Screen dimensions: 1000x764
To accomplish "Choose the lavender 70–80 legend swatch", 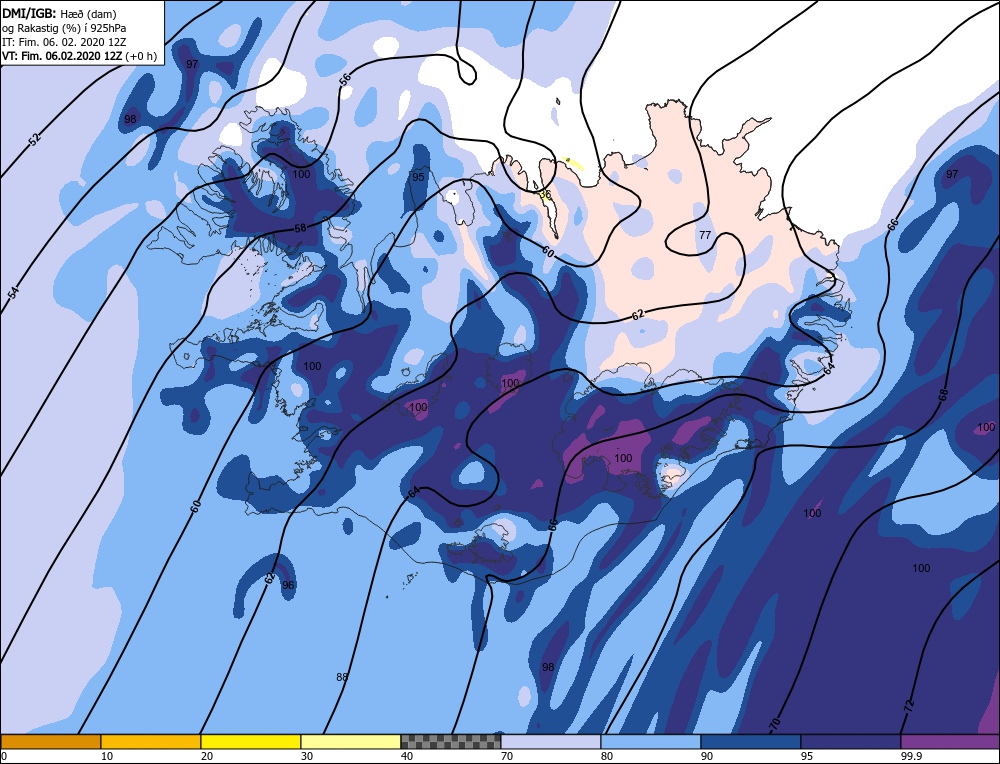I will click(551, 741).
